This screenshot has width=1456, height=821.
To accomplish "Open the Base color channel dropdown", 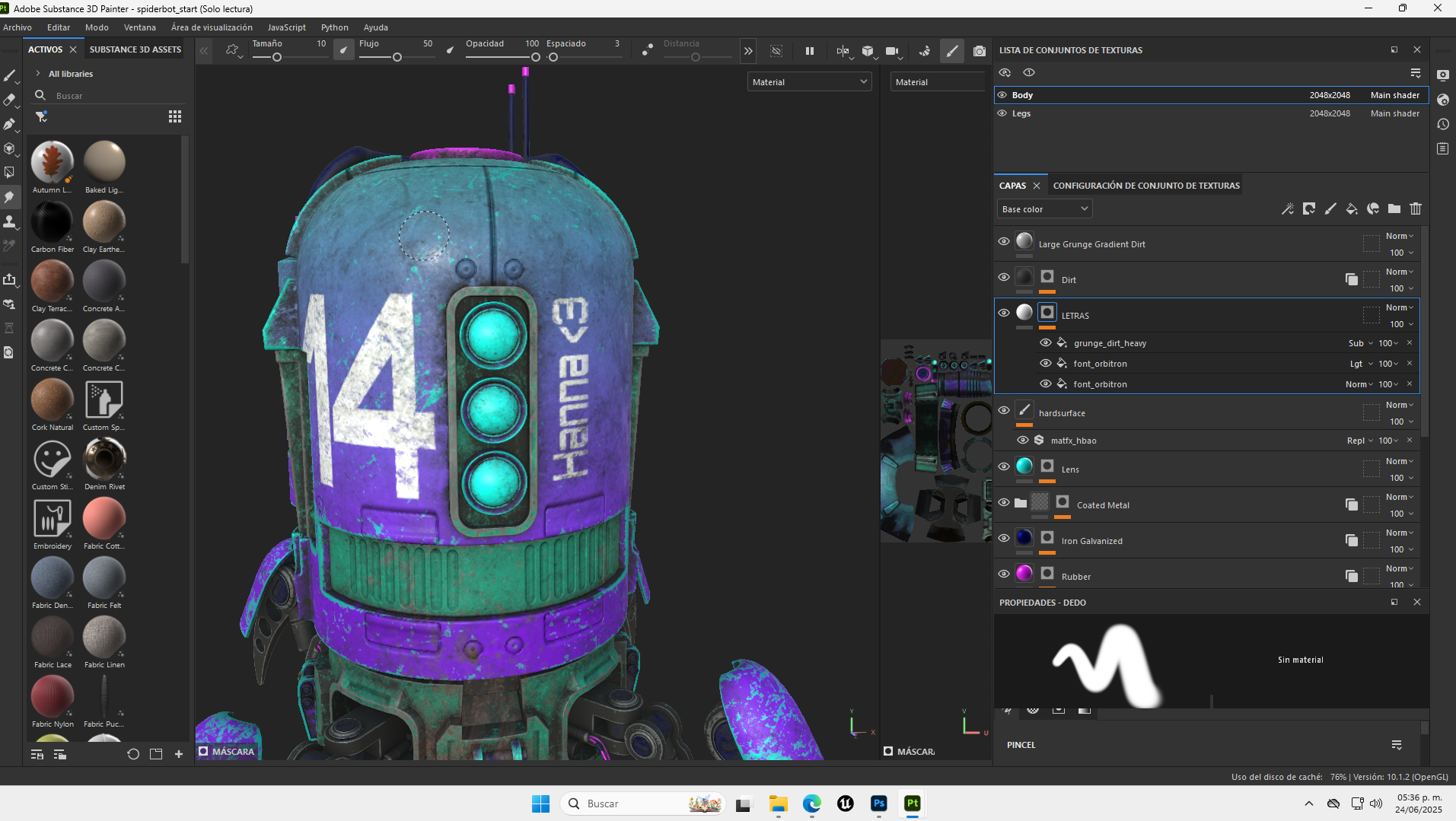I will click(1044, 208).
